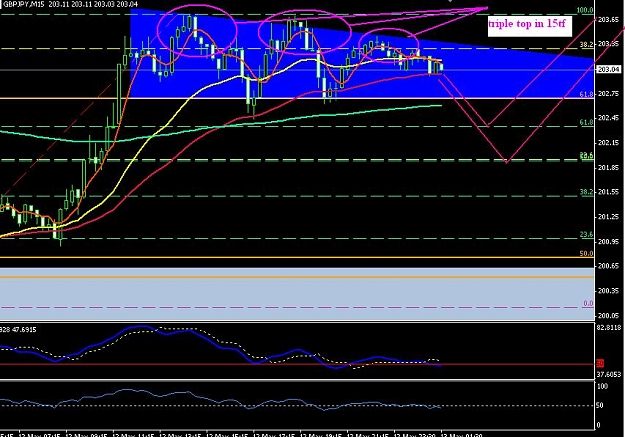
Task: Select the Fibonacci 61.8 label beside 202.45
Action: 586,122
